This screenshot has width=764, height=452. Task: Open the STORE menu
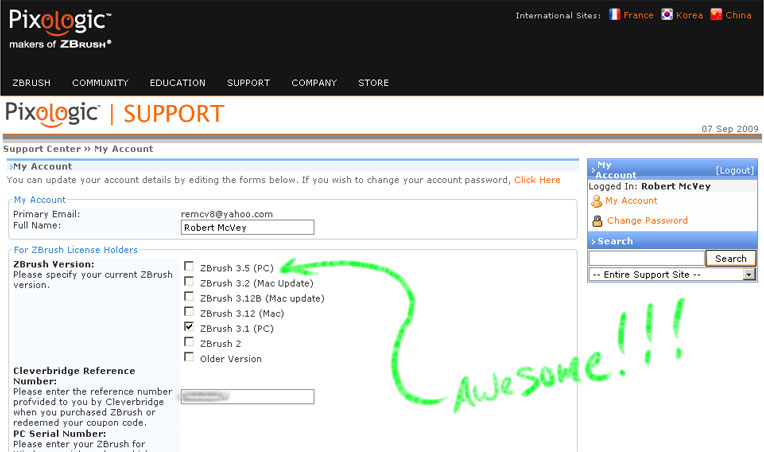[x=374, y=83]
